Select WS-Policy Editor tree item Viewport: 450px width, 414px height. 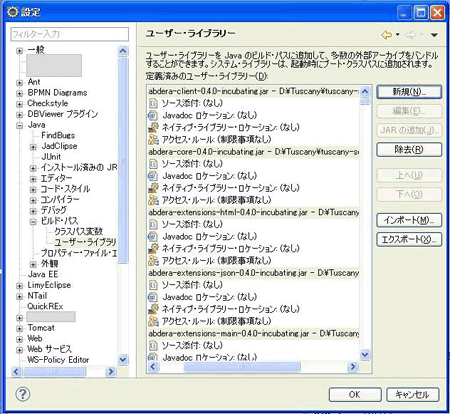pyautogui.click(x=58, y=360)
